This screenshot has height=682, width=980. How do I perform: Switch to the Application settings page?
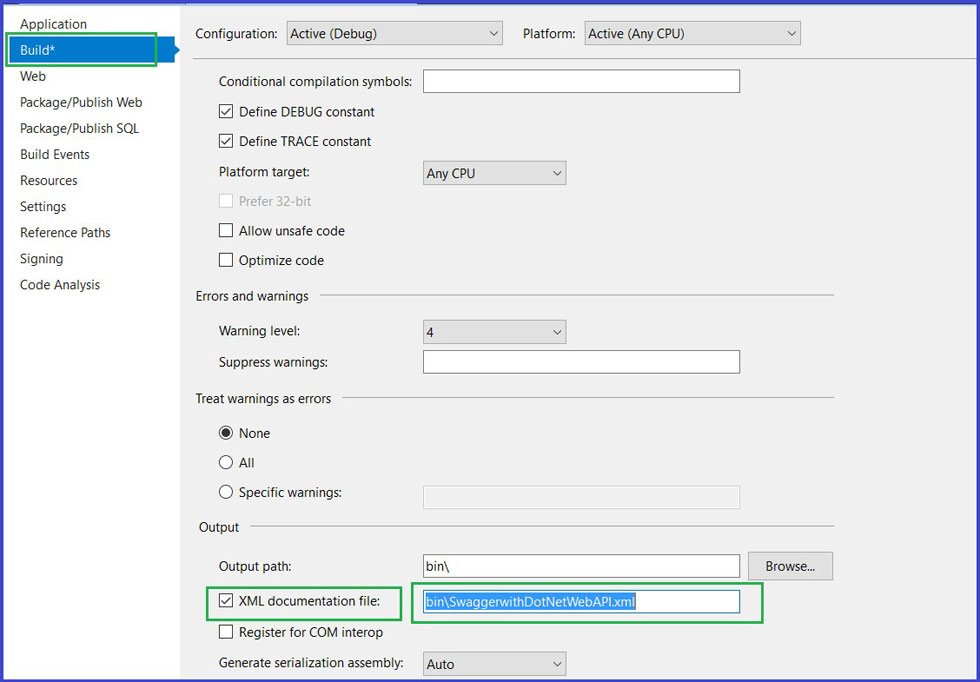coord(53,24)
